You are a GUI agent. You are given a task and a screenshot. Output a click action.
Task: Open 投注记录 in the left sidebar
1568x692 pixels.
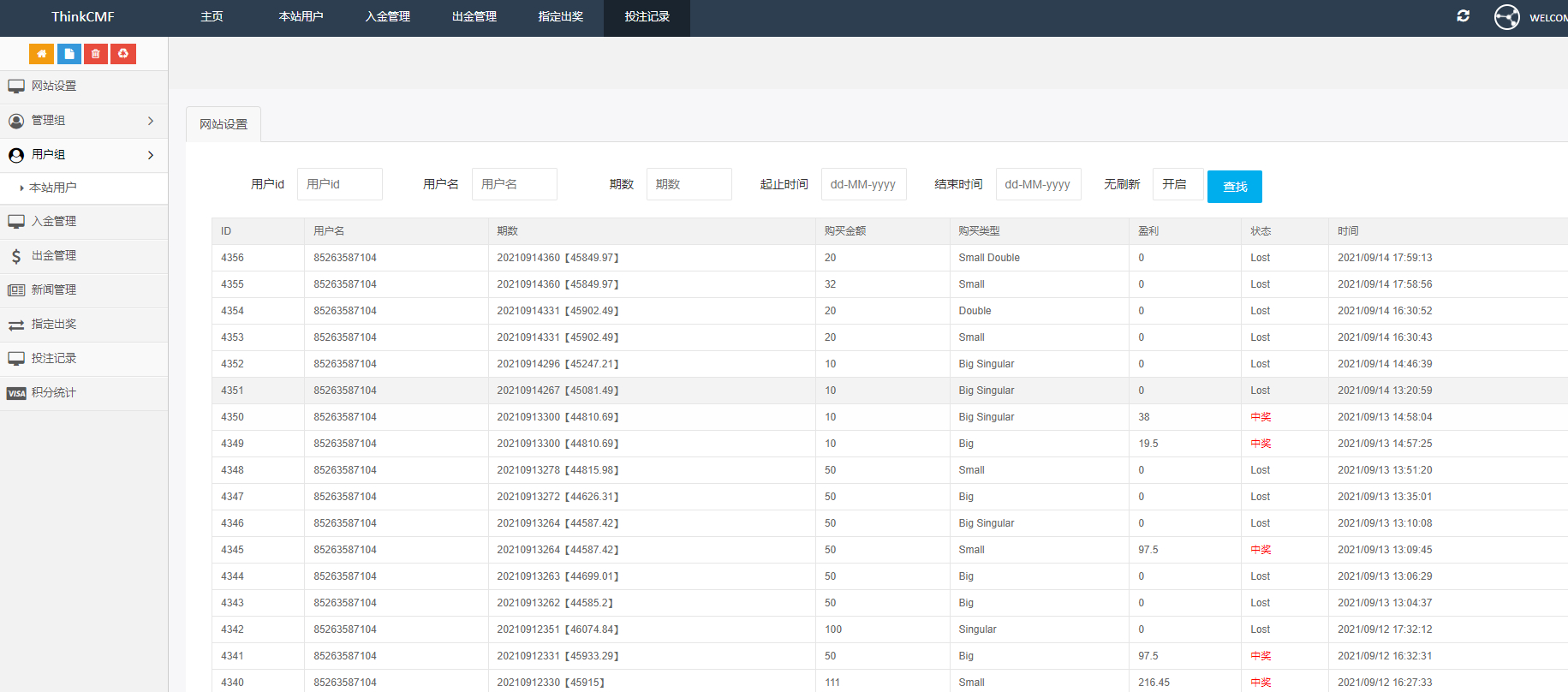coord(54,359)
